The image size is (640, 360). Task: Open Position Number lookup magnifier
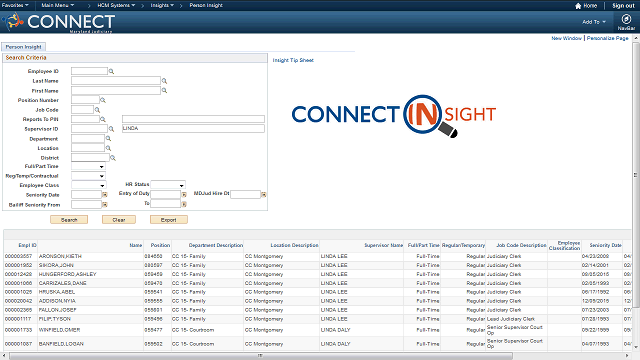(x=103, y=100)
